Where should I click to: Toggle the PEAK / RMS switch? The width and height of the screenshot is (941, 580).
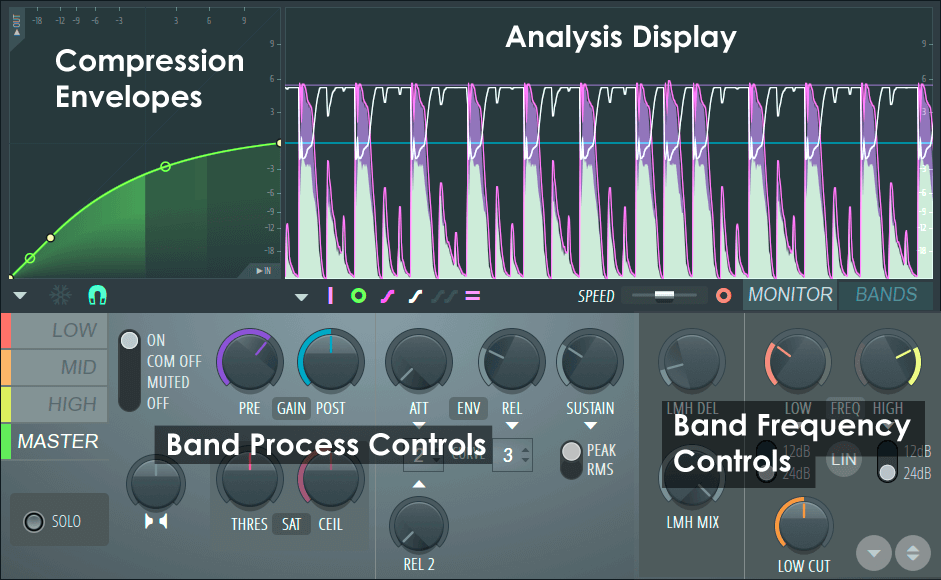click(x=571, y=460)
